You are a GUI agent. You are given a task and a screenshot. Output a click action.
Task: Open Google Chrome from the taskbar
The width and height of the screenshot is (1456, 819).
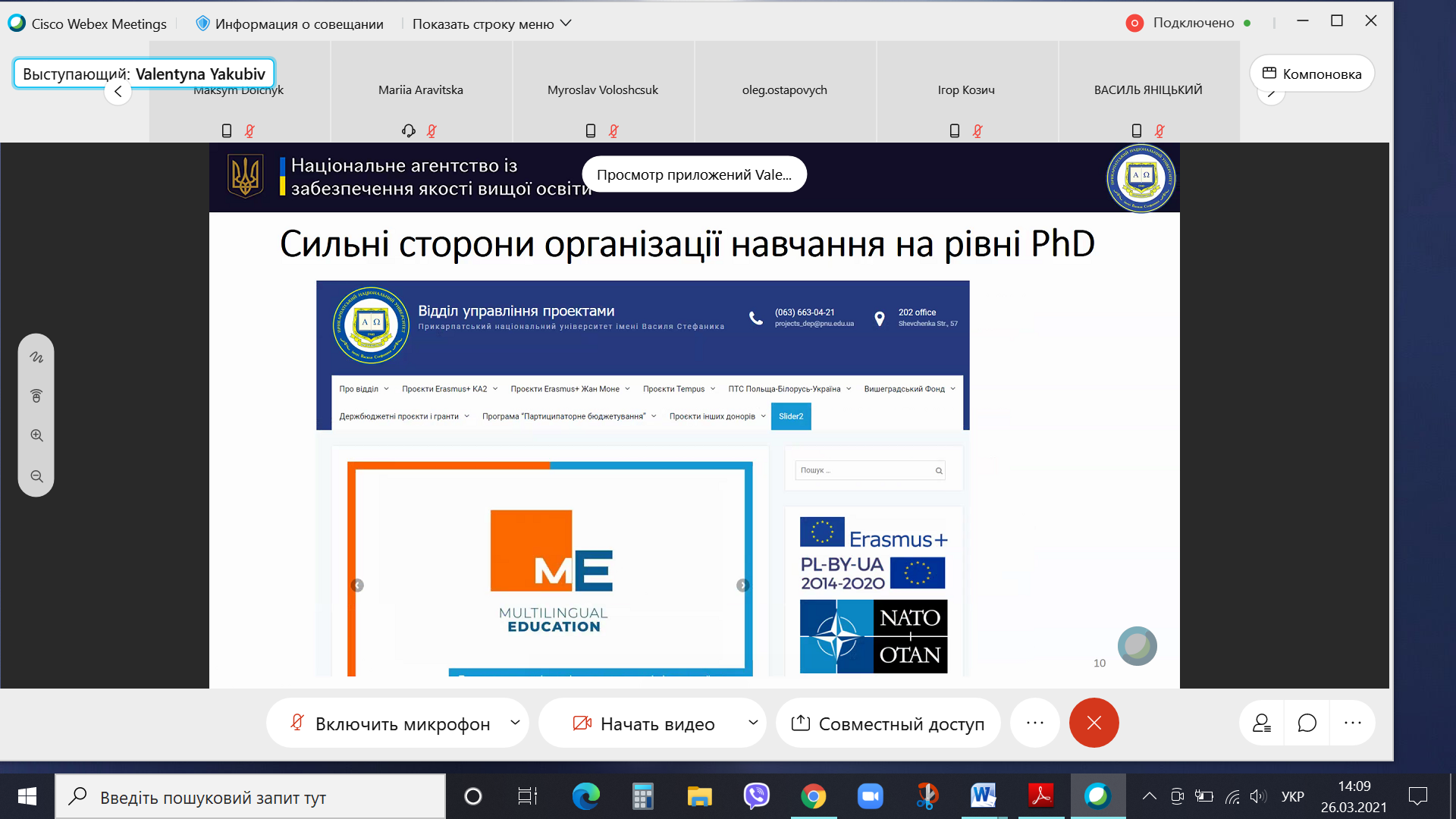813,796
